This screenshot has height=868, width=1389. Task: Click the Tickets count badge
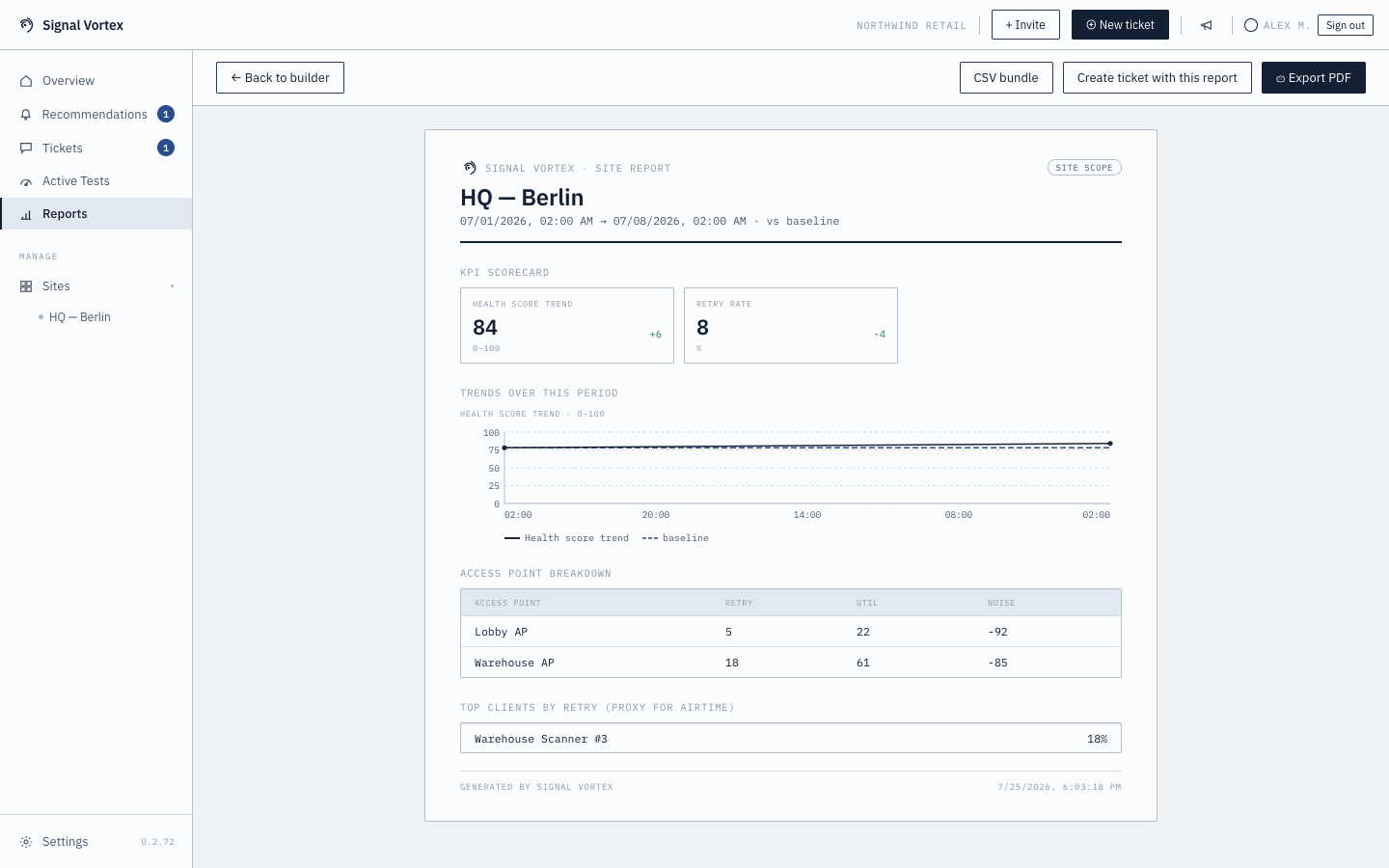point(166,148)
